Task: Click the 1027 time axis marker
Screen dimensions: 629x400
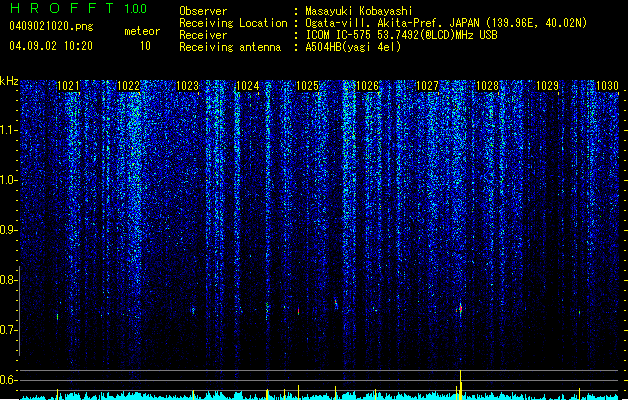Action: [x=427, y=86]
